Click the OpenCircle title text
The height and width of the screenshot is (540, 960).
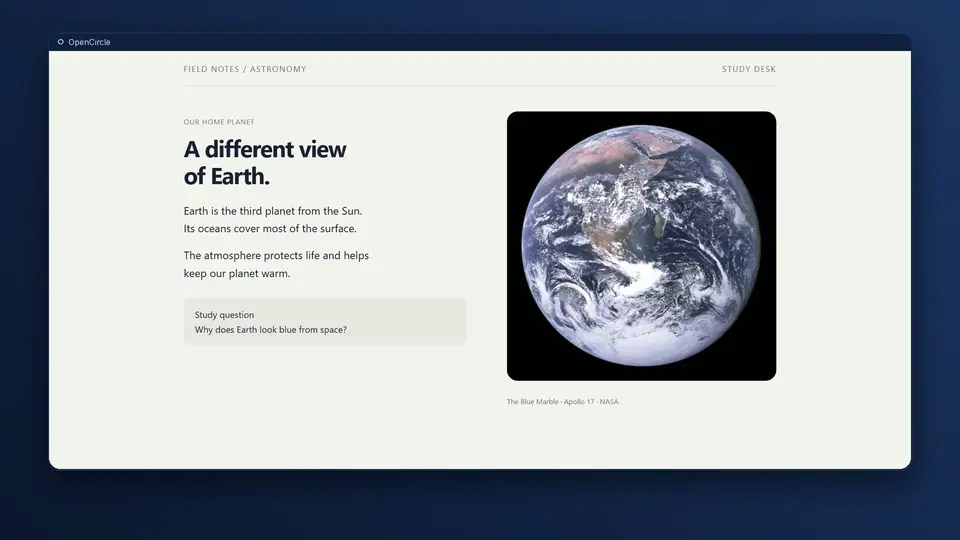pos(89,42)
